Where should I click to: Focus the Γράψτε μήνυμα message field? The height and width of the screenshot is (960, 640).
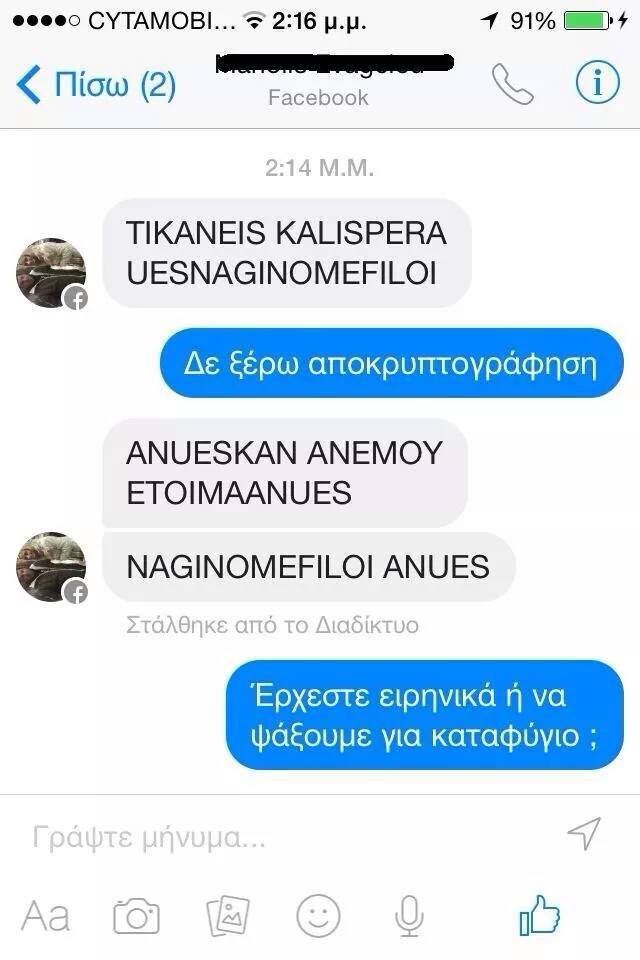tap(288, 836)
